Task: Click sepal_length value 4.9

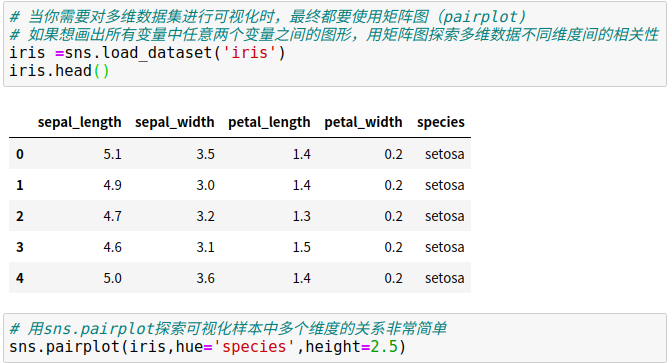Action: coord(112,185)
